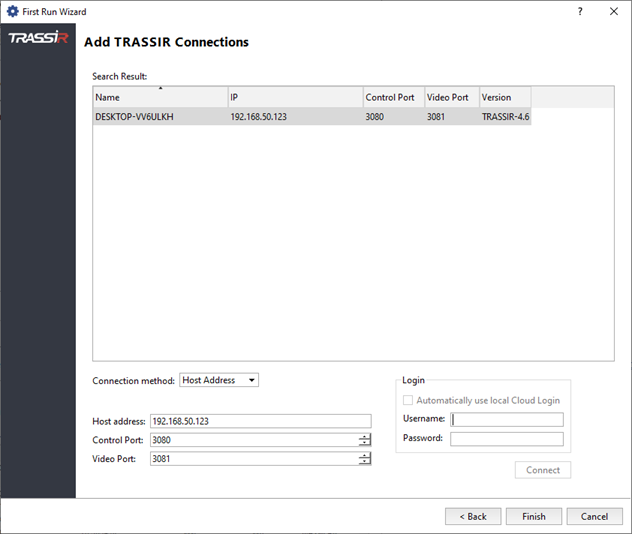Click the question mark help button

click(580, 12)
